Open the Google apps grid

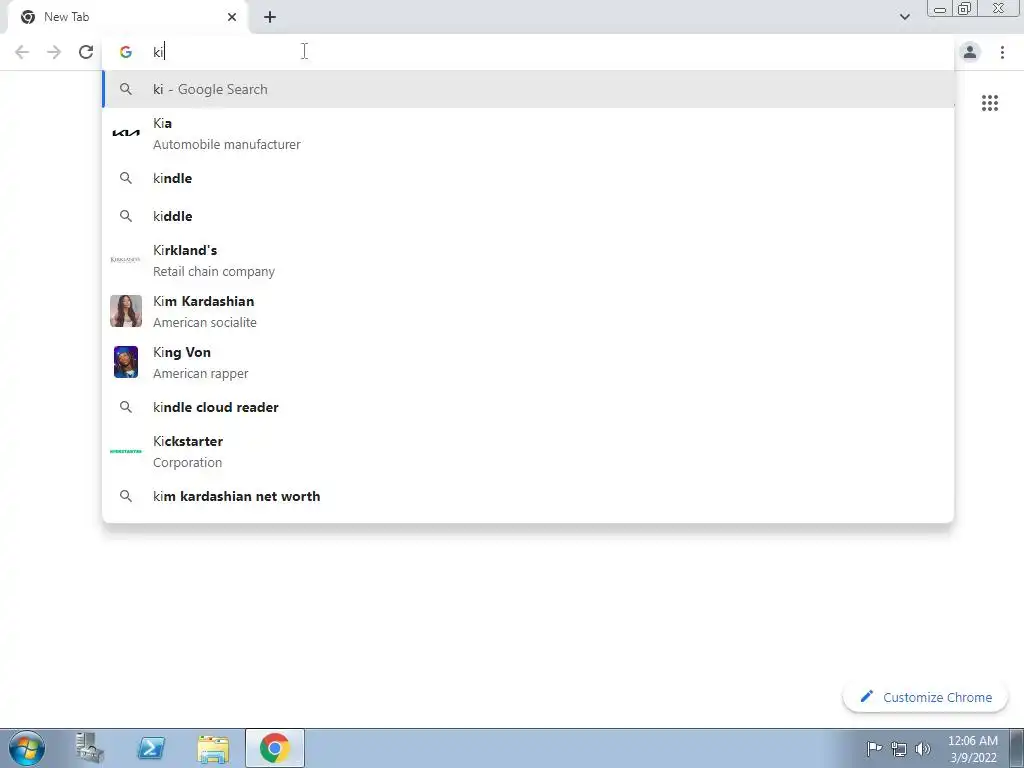[989, 103]
